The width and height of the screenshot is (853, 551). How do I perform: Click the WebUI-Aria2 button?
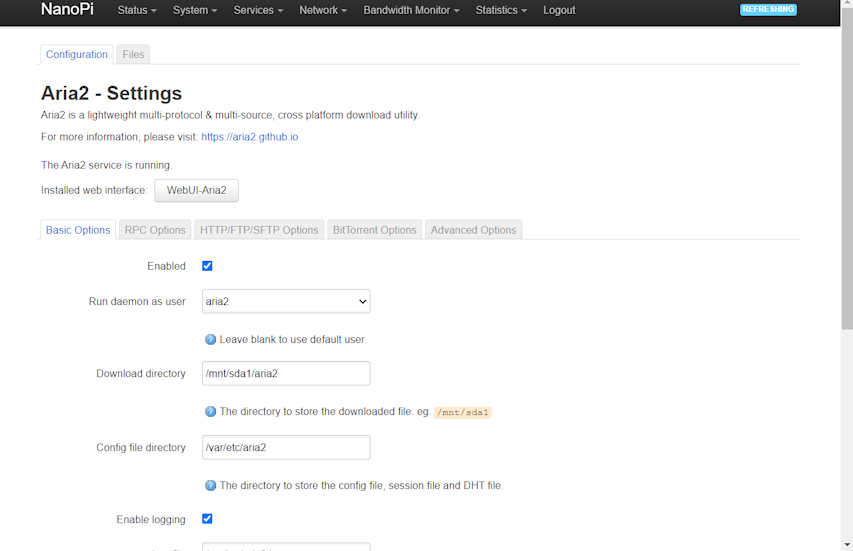[x=196, y=190]
